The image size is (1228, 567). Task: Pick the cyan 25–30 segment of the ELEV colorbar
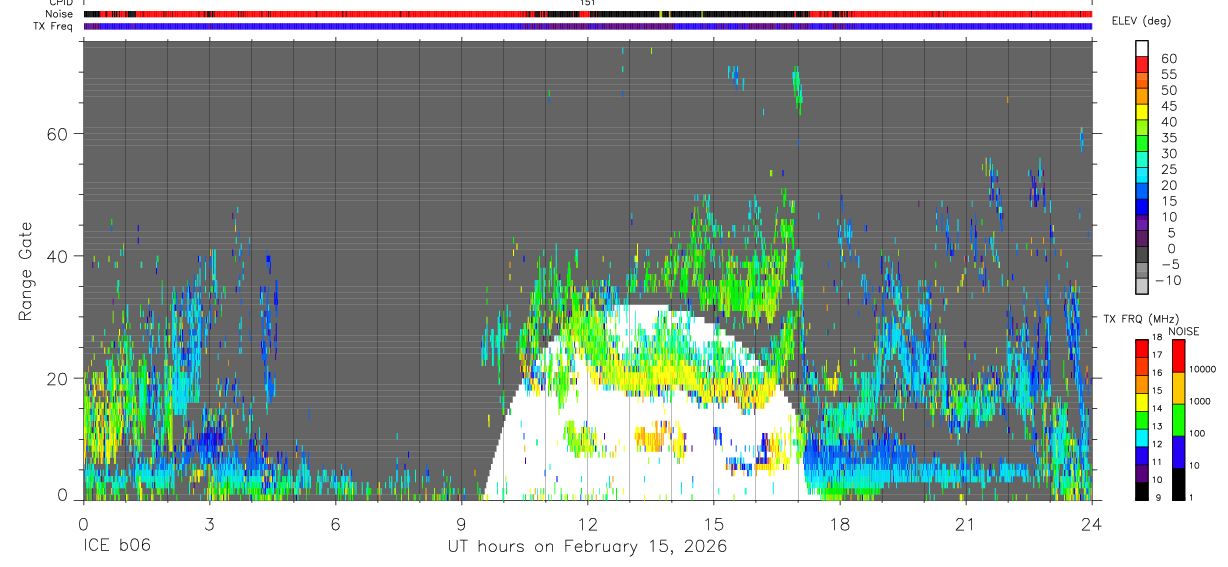(1143, 159)
